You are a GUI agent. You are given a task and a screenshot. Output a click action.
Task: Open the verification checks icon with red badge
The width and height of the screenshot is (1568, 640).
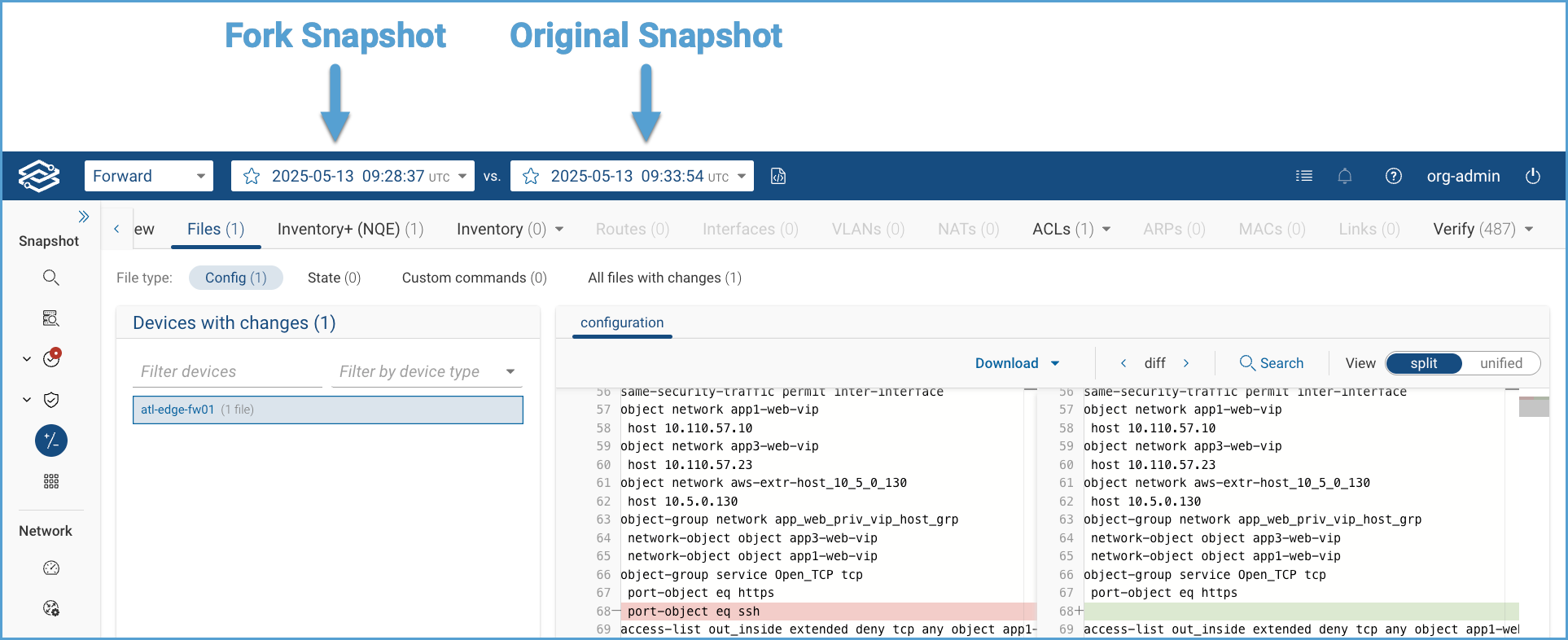click(x=52, y=357)
